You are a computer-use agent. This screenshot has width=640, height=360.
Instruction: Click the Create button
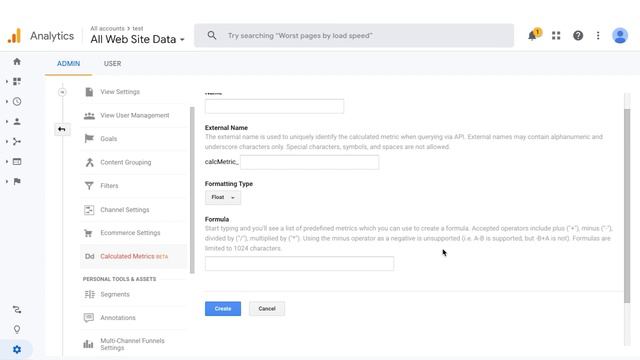tap(223, 309)
